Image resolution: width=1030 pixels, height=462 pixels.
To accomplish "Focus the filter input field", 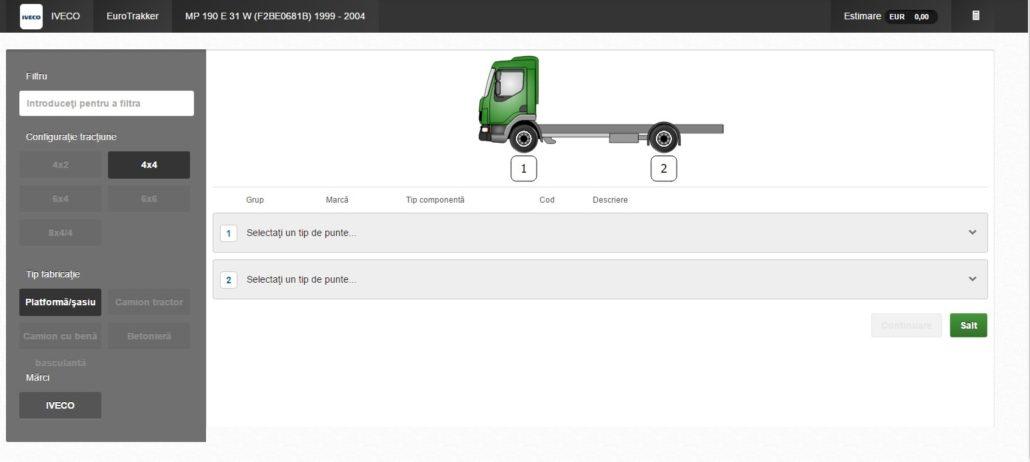I will pyautogui.click(x=106, y=103).
